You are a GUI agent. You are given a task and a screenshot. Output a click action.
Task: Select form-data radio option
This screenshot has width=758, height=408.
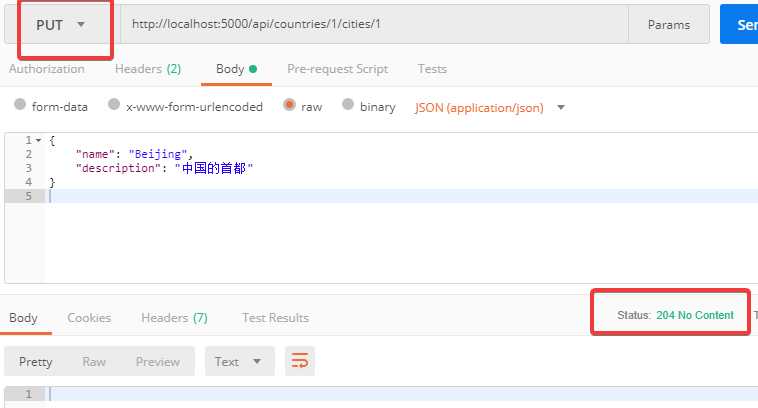click(x=20, y=104)
